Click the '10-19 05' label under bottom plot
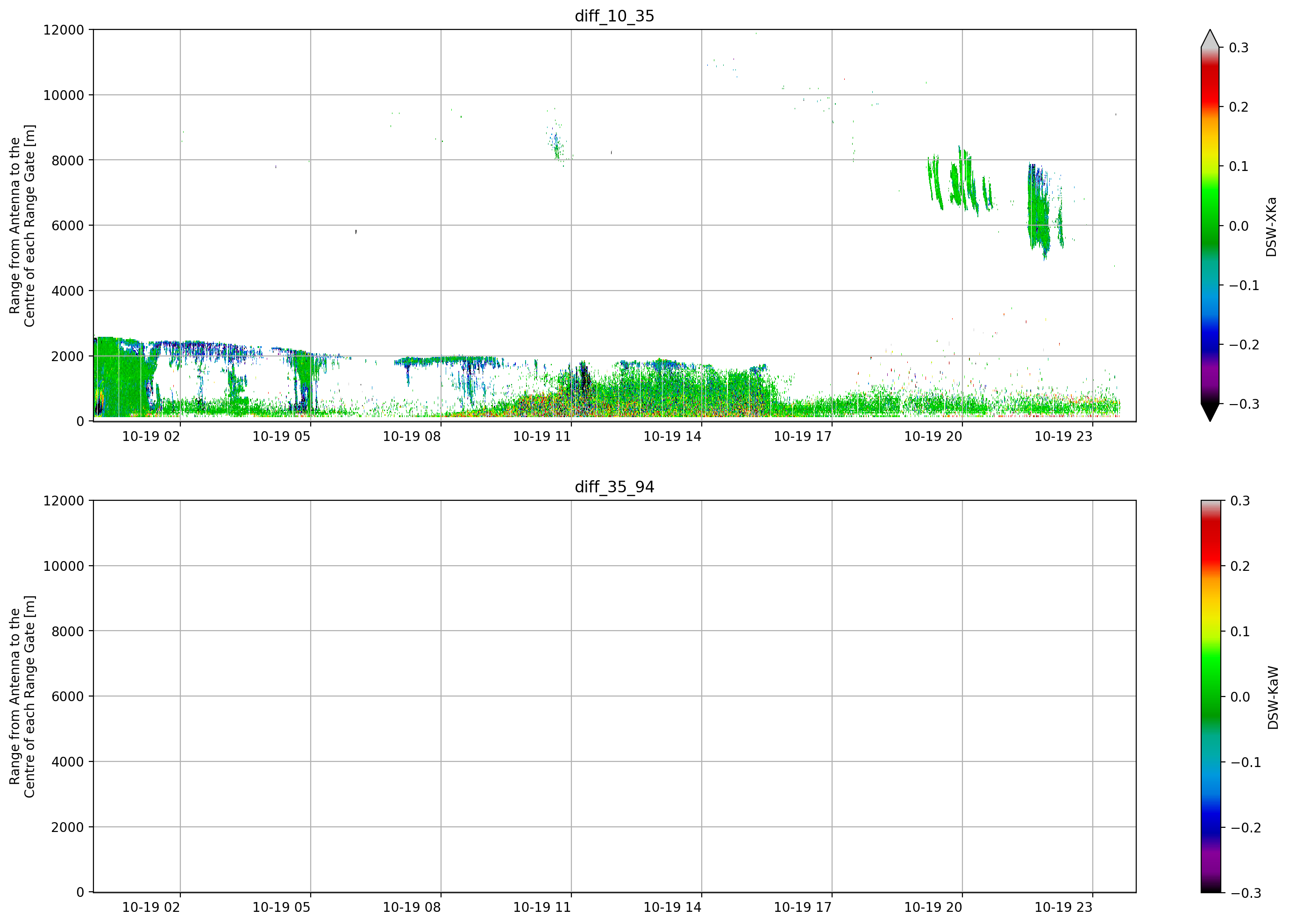 point(281,908)
